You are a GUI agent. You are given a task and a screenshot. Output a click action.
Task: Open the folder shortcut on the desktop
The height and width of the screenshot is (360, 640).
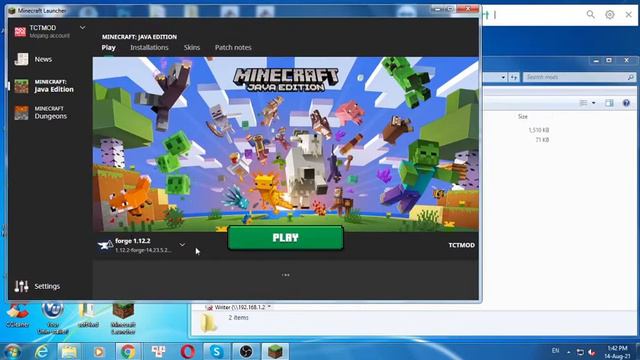88,316
